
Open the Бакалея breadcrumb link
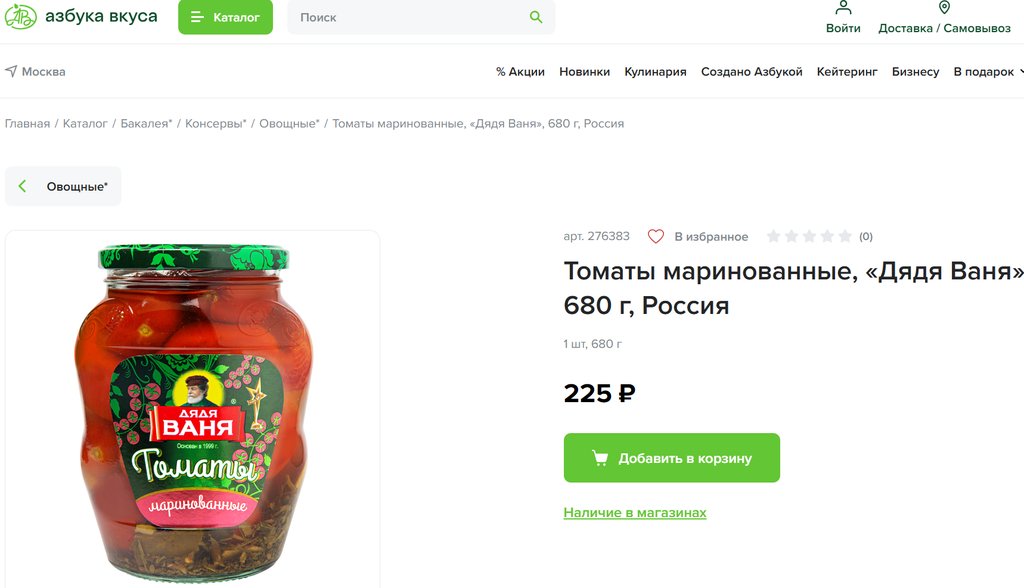146,124
